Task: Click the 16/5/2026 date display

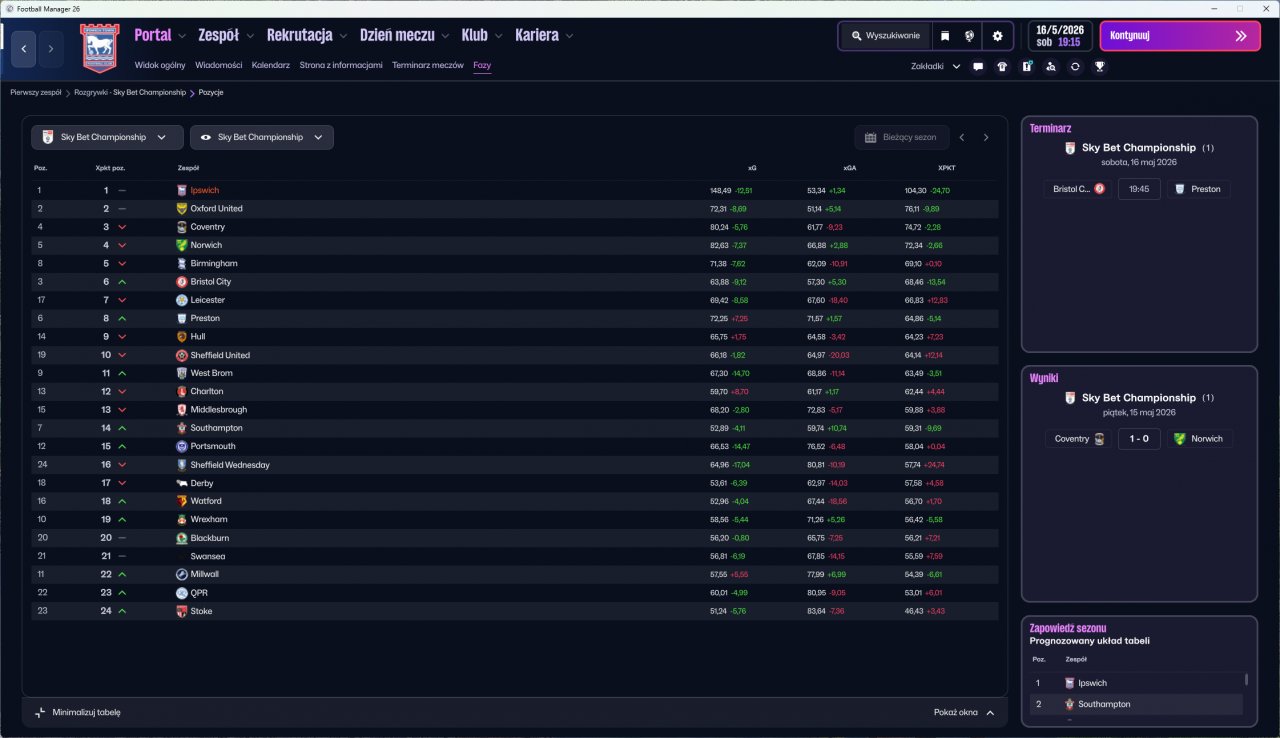Action: click(1061, 36)
